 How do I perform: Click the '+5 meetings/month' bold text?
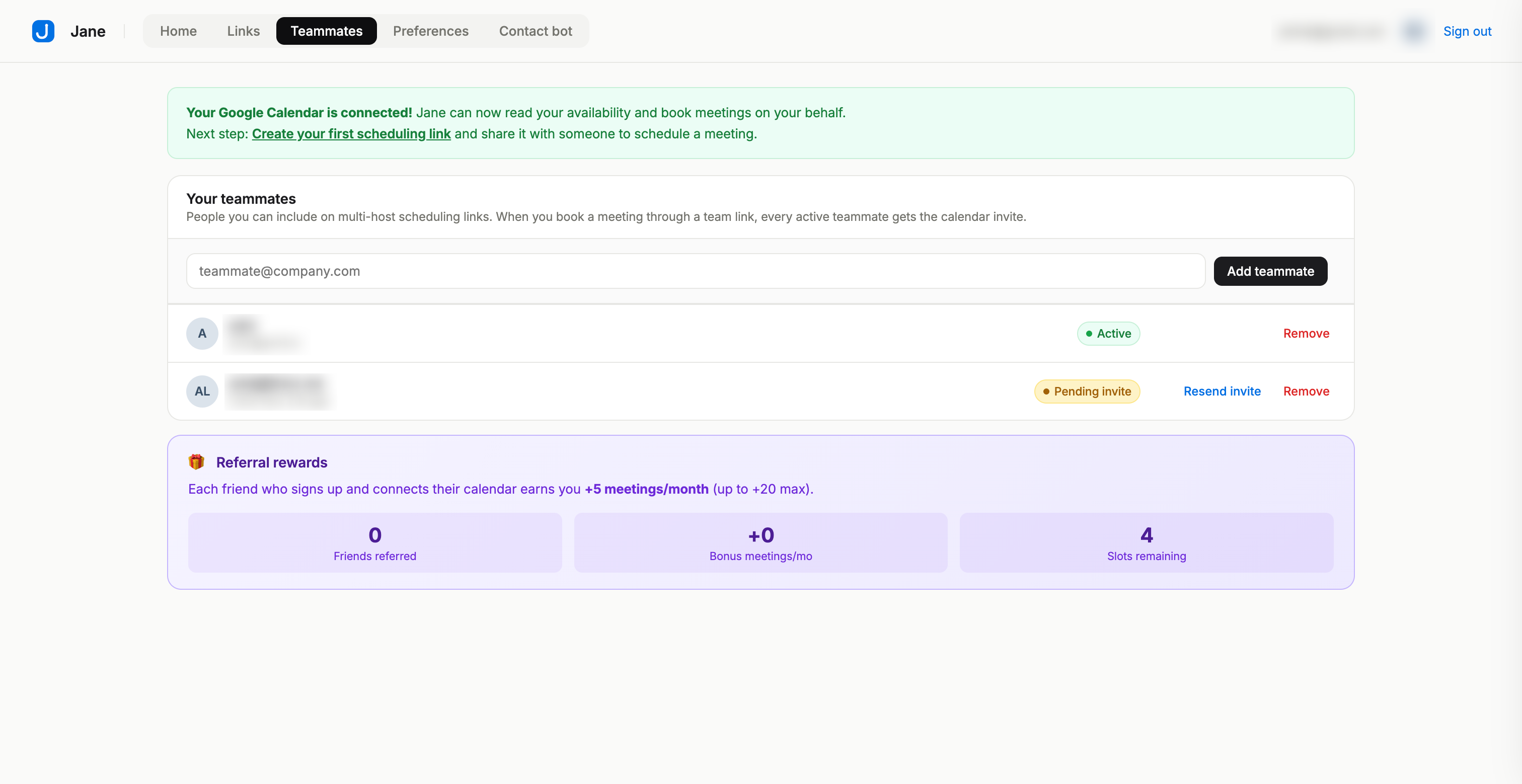[x=646, y=489]
